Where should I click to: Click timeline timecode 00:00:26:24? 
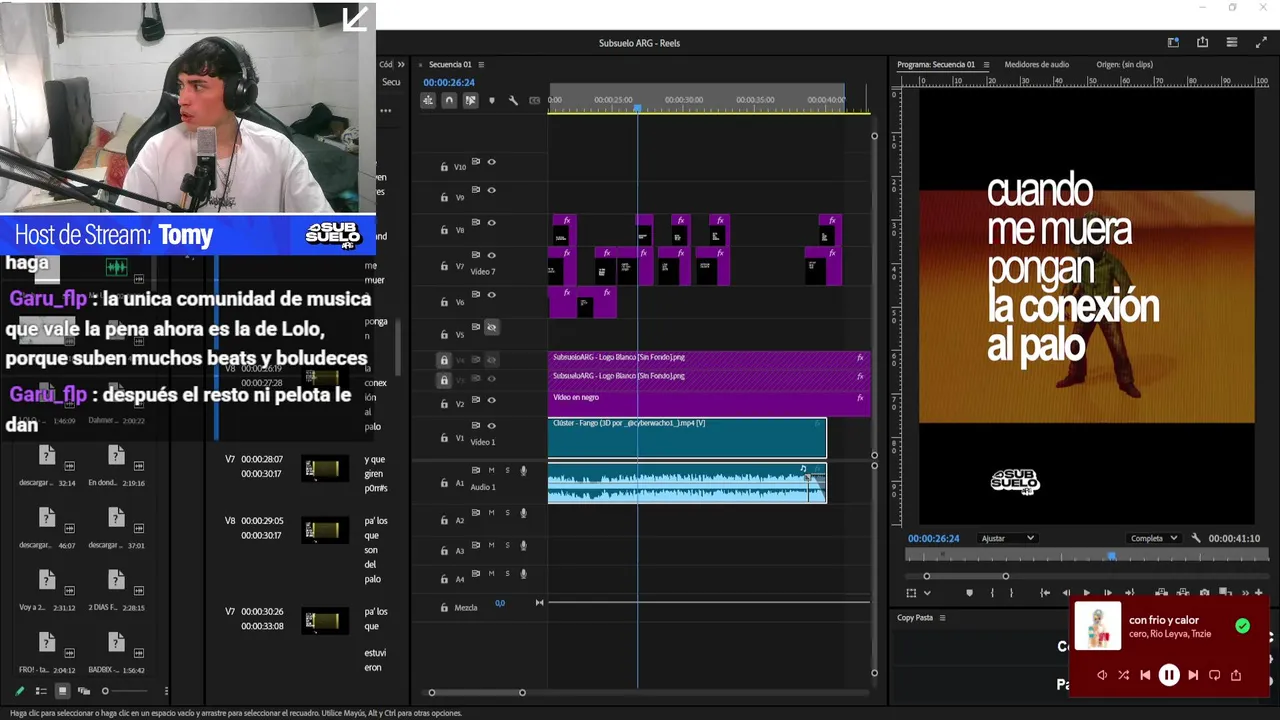click(x=449, y=83)
